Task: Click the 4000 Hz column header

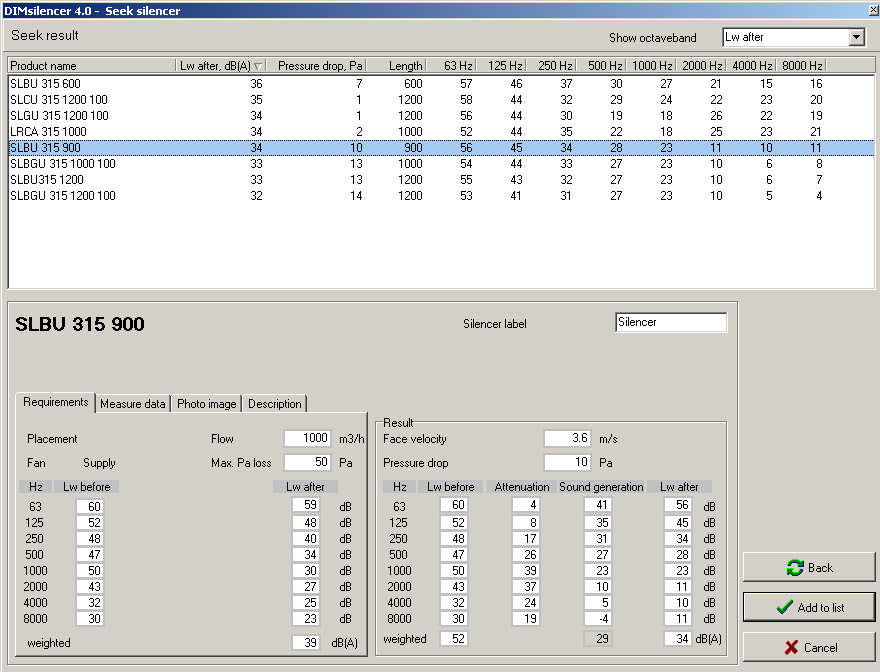Action: click(751, 66)
